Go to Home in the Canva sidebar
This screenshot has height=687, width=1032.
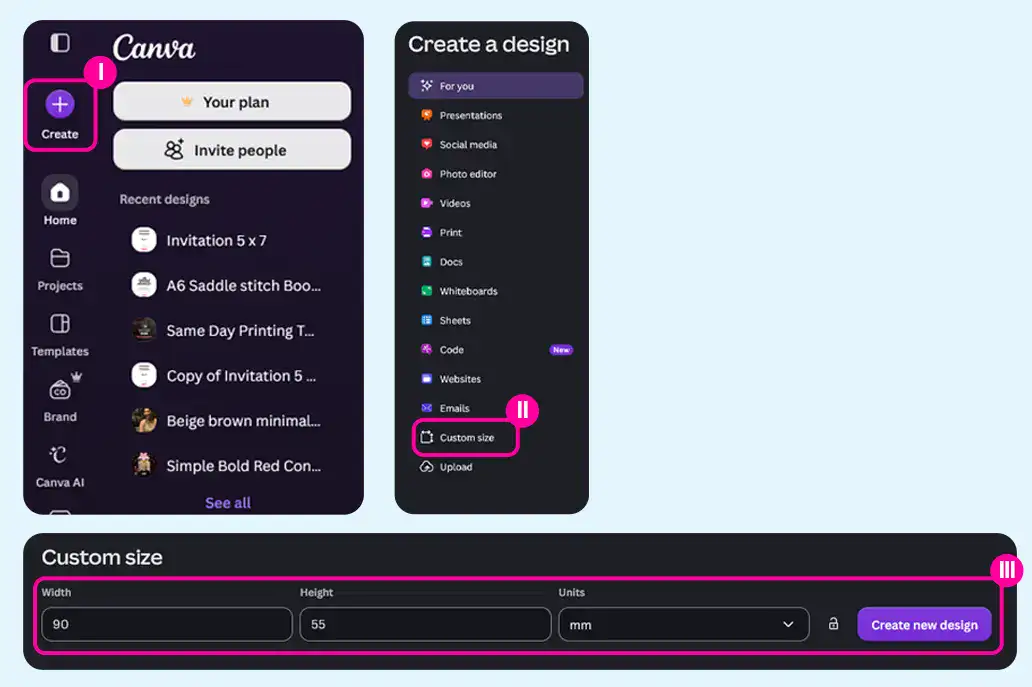60,202
